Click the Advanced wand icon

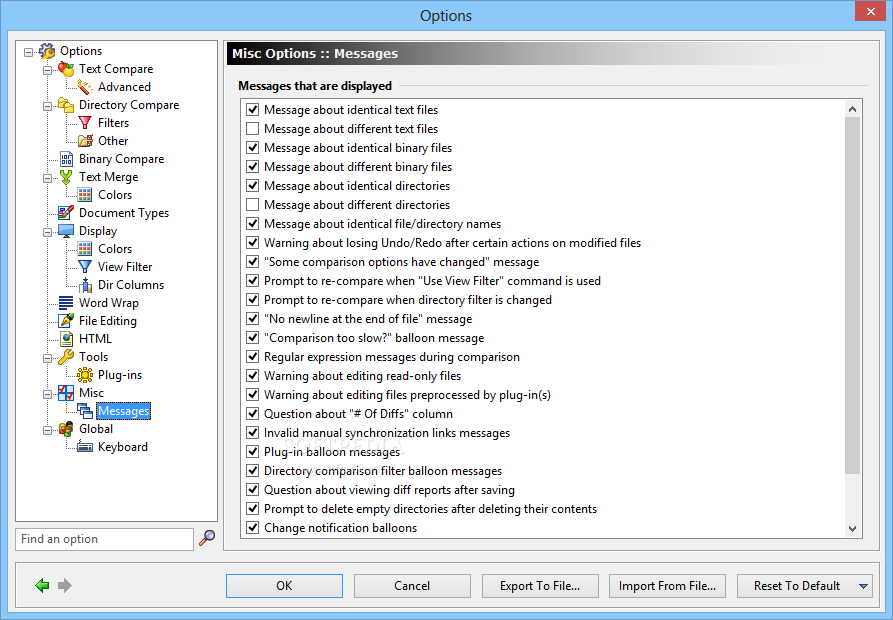(85, 87)
